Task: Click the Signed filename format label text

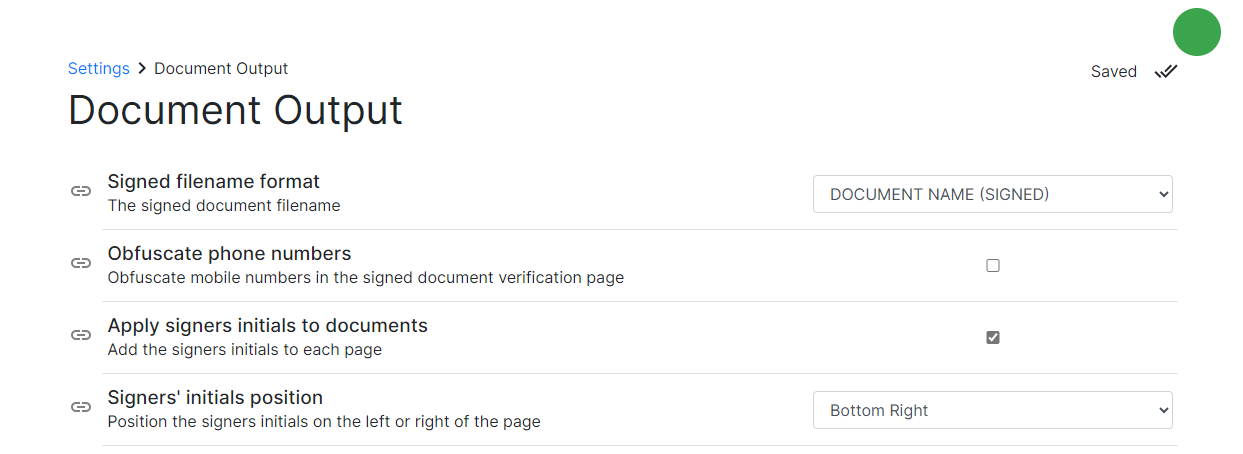Action: click(x=214, y=182)
